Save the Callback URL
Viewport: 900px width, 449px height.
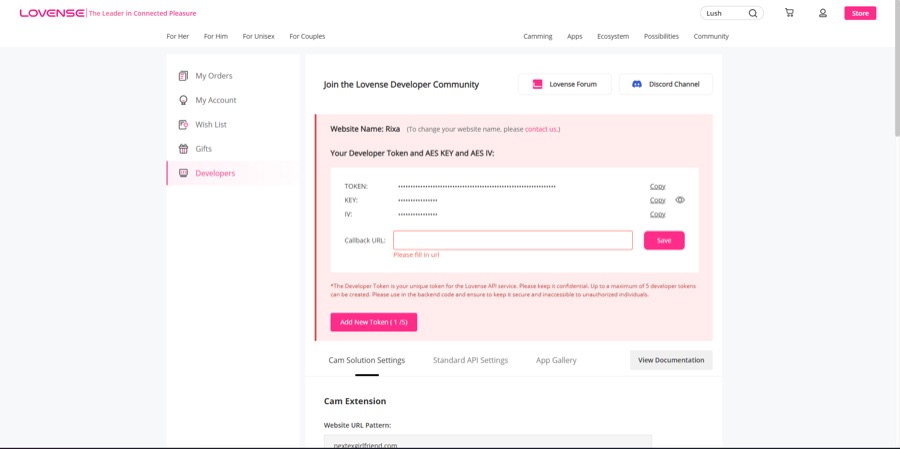pos(664,241)
